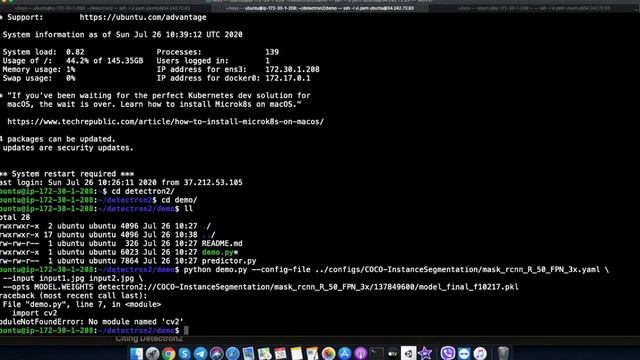Click the 'cd demo/' command text
Screen dimensions: 640x360
click(x=179, y=200)
